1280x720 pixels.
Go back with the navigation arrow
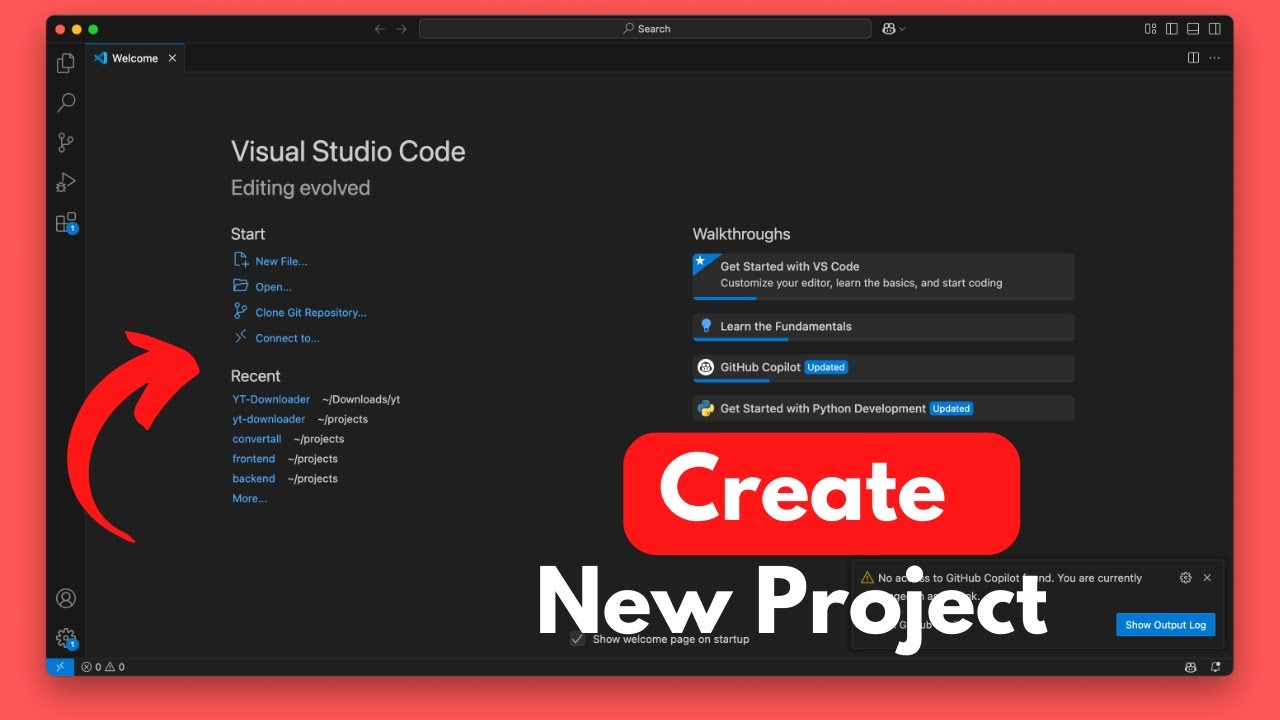click(x=380, y=29)
